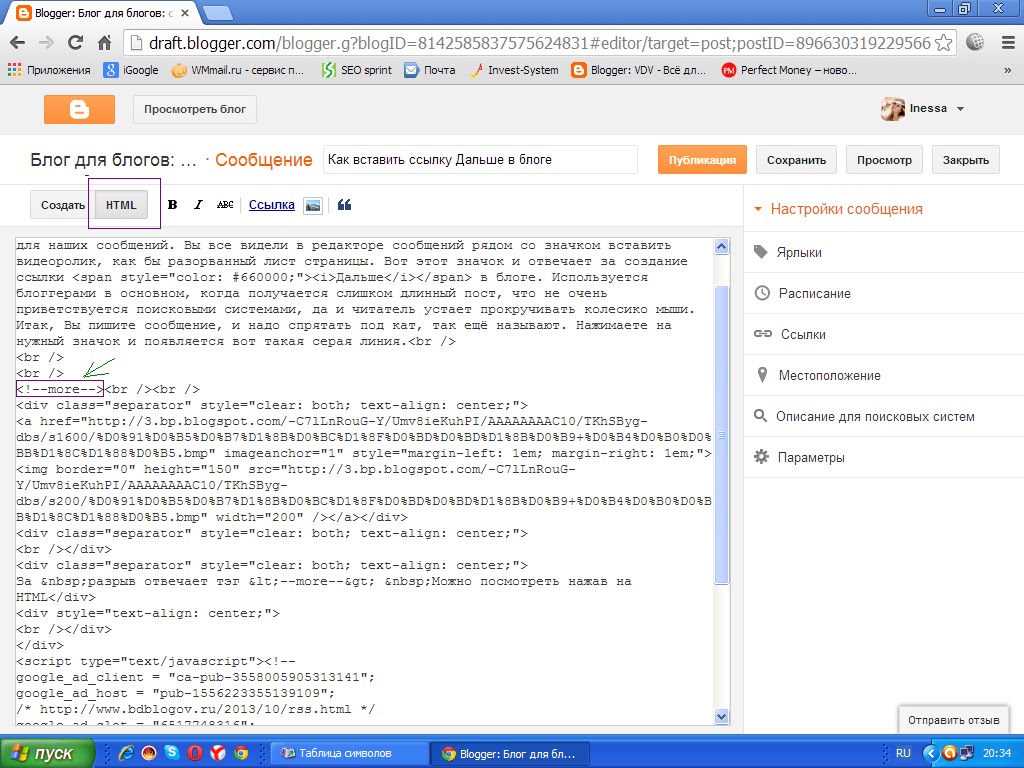Switch to the Создать tab
This screenshot has width=1024, height=768.
click(62, 204)
